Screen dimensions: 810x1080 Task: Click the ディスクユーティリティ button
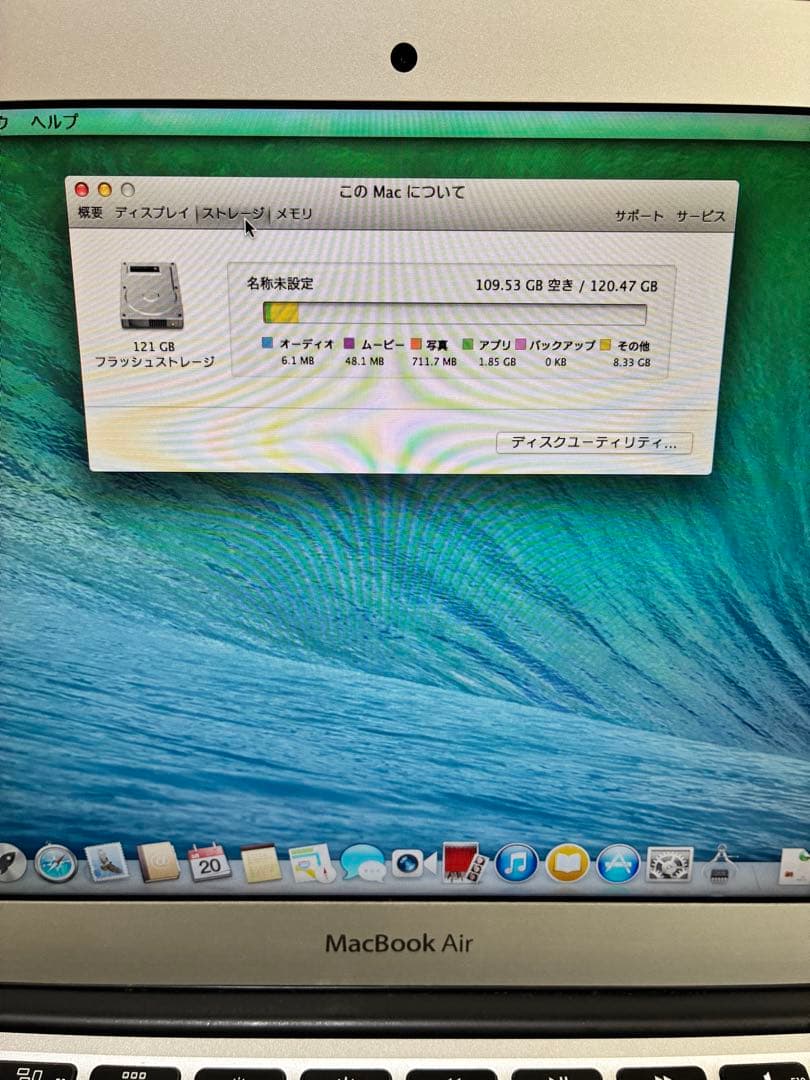coord(594,443)
